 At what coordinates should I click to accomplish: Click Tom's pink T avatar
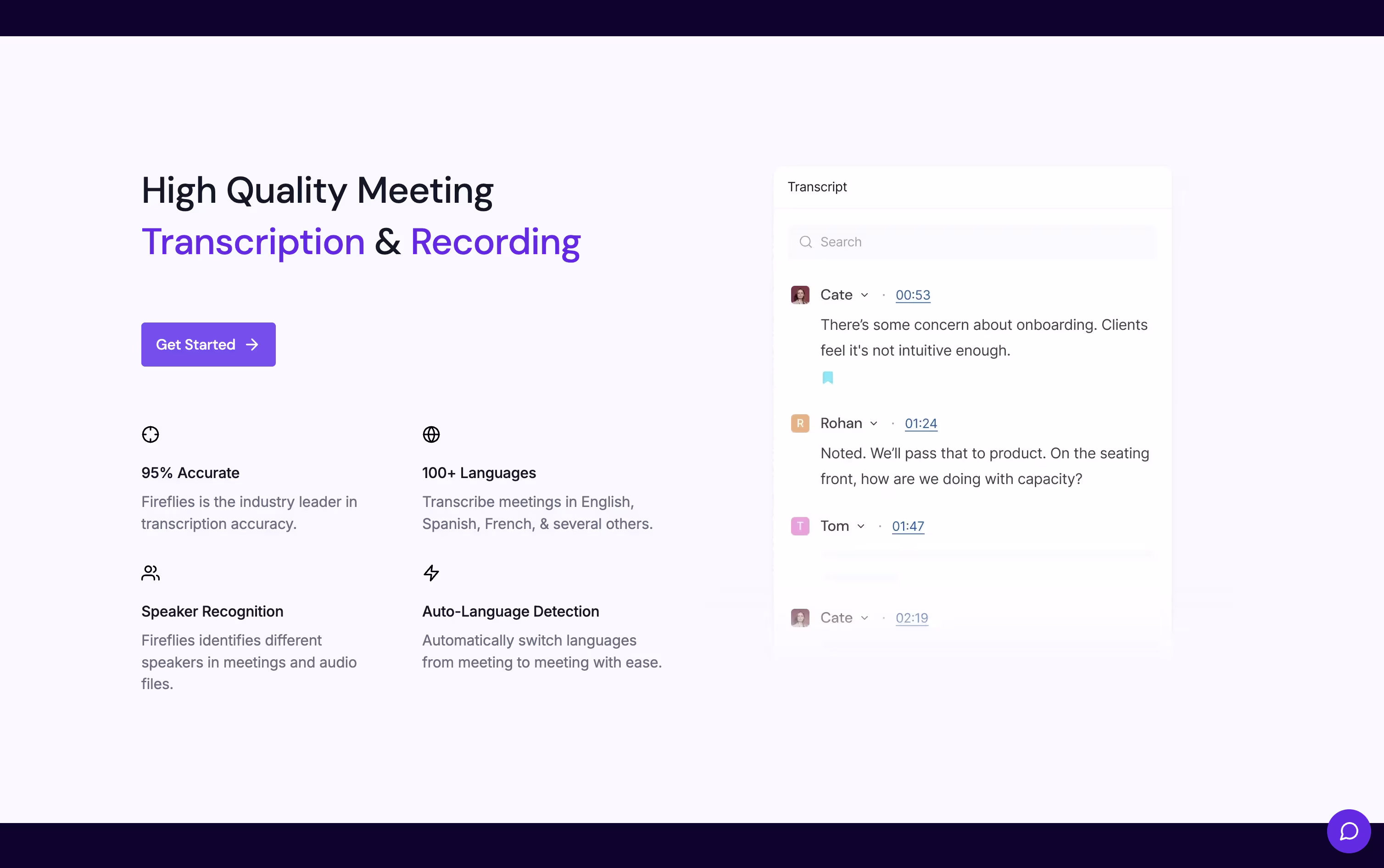(800, 526)
